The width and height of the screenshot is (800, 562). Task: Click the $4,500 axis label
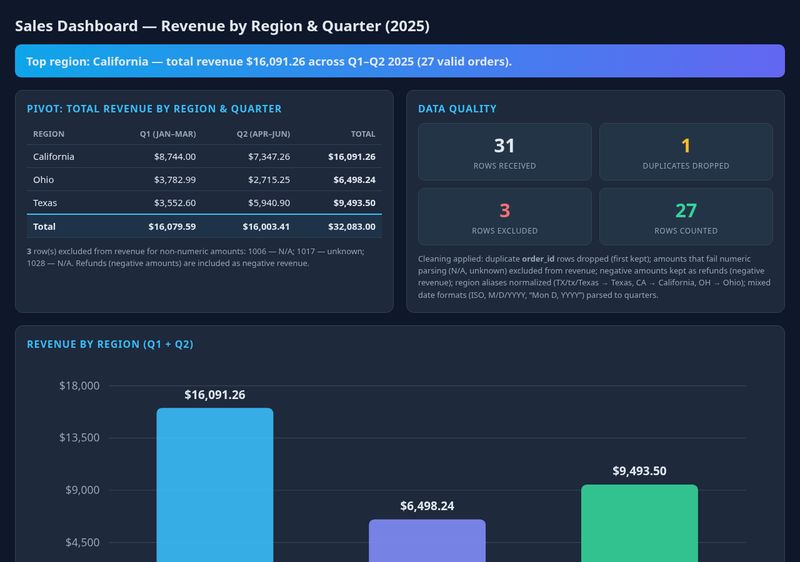[82, 543]
